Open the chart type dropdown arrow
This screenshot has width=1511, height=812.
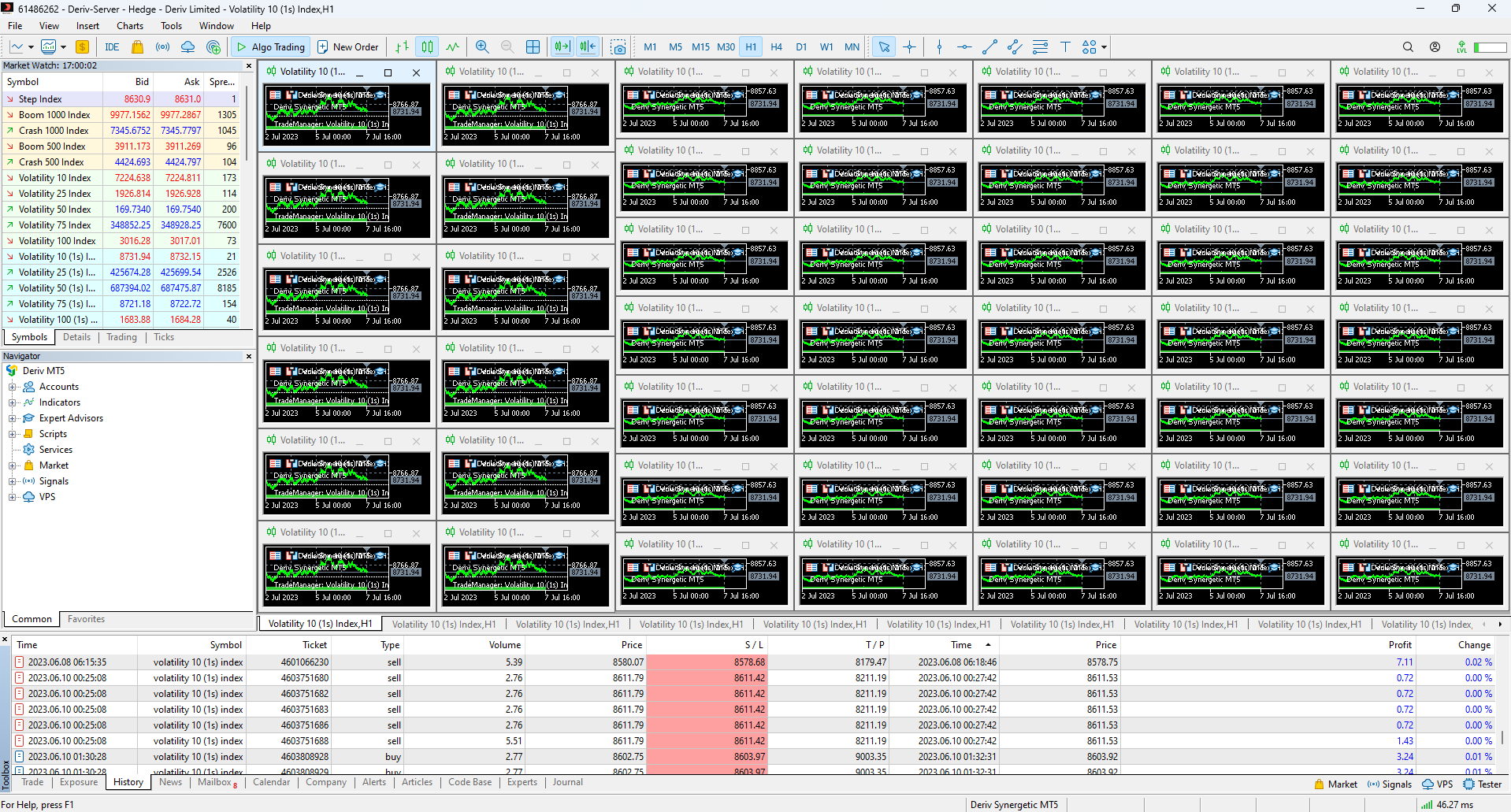[x=30, y=47]
